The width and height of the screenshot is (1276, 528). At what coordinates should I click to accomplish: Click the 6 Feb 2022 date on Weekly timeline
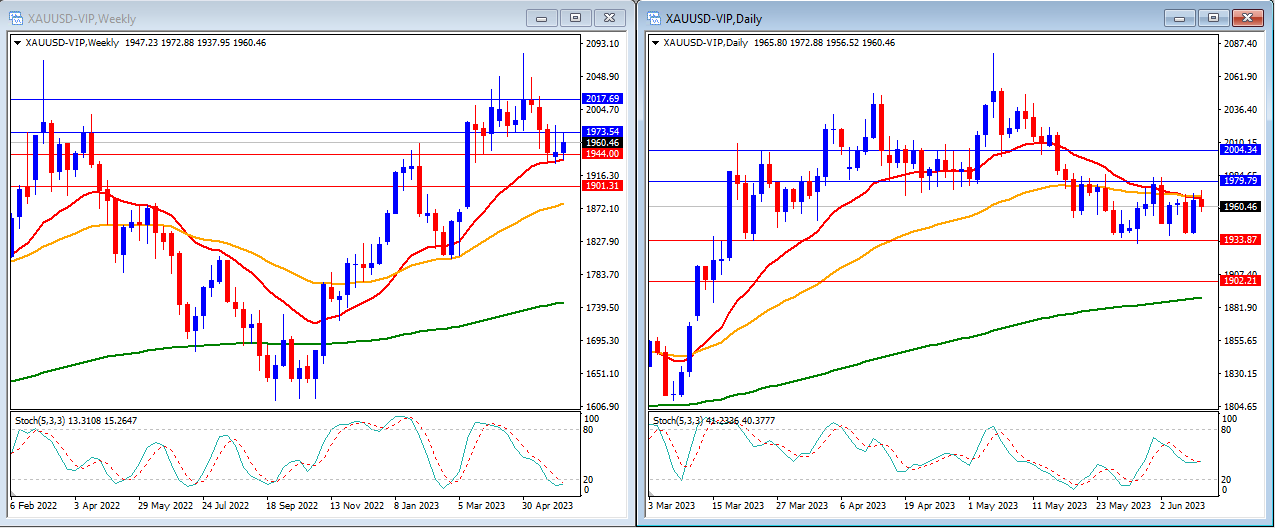click(32, 506)
